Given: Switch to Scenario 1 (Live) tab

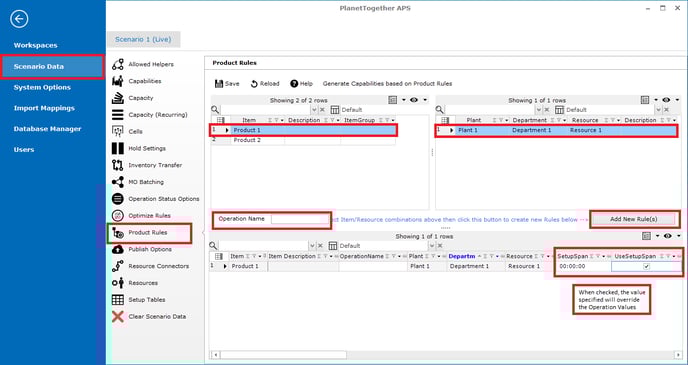Looking at the screenshot, I should coord(143,39).
